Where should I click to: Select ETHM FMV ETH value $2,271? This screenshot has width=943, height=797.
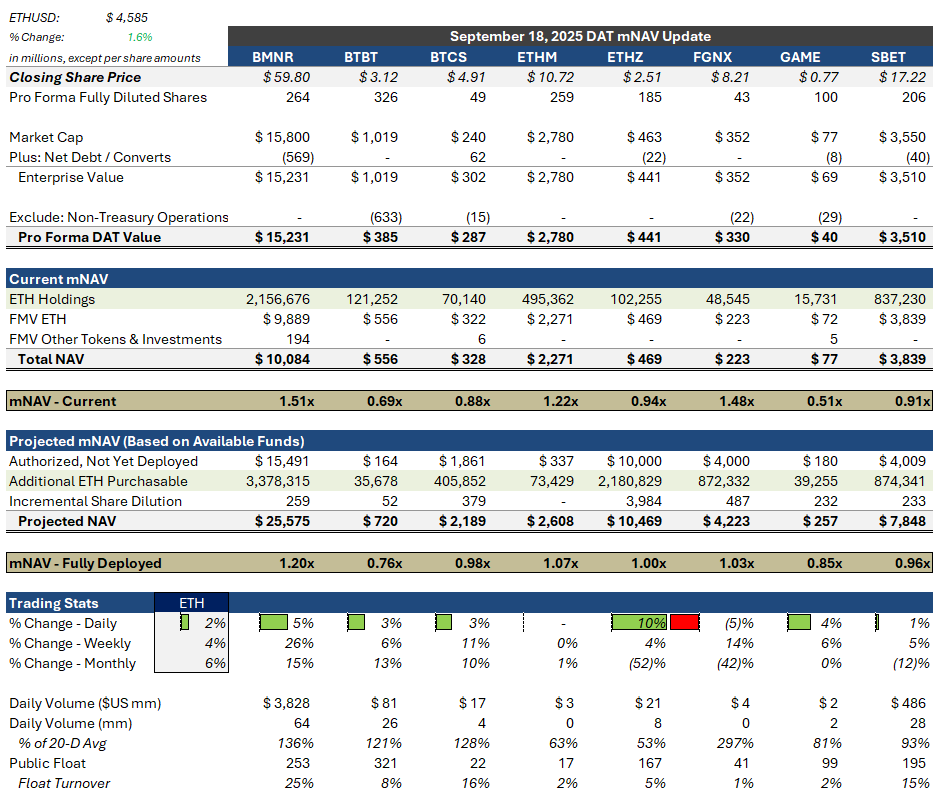point(550,319)
